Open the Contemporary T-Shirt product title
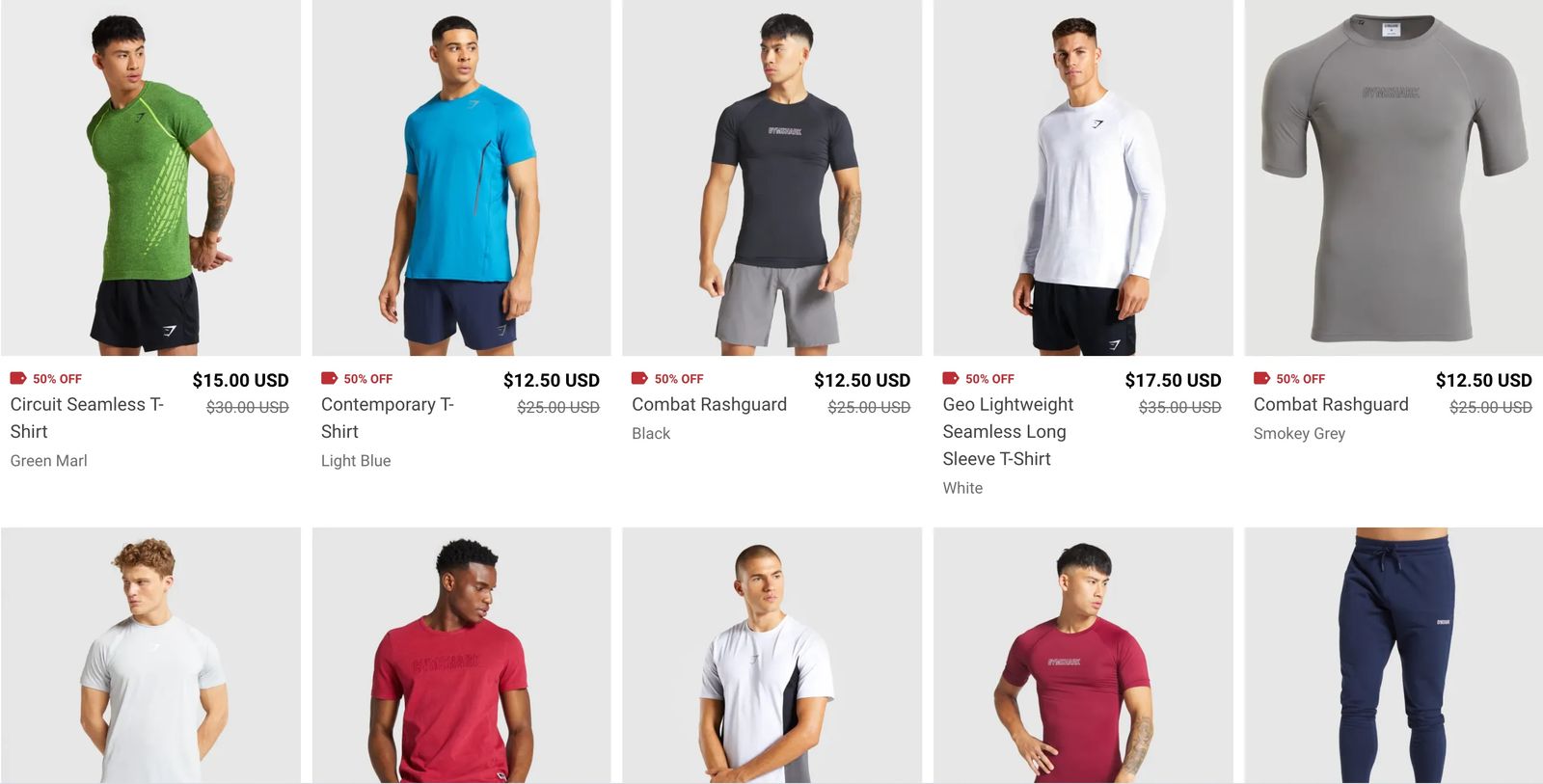The height and width of the screenshot is (784, 1543). (388, 418)
